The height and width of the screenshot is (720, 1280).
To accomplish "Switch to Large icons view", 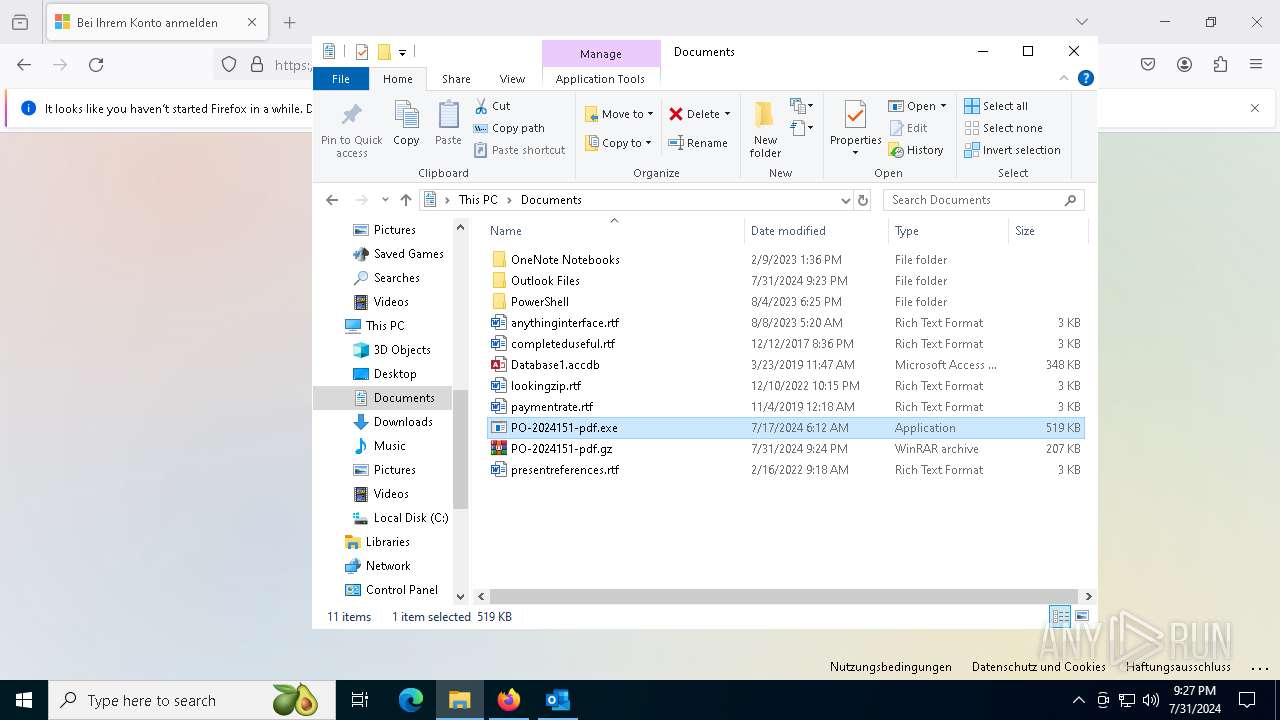I will point(1081,617).
